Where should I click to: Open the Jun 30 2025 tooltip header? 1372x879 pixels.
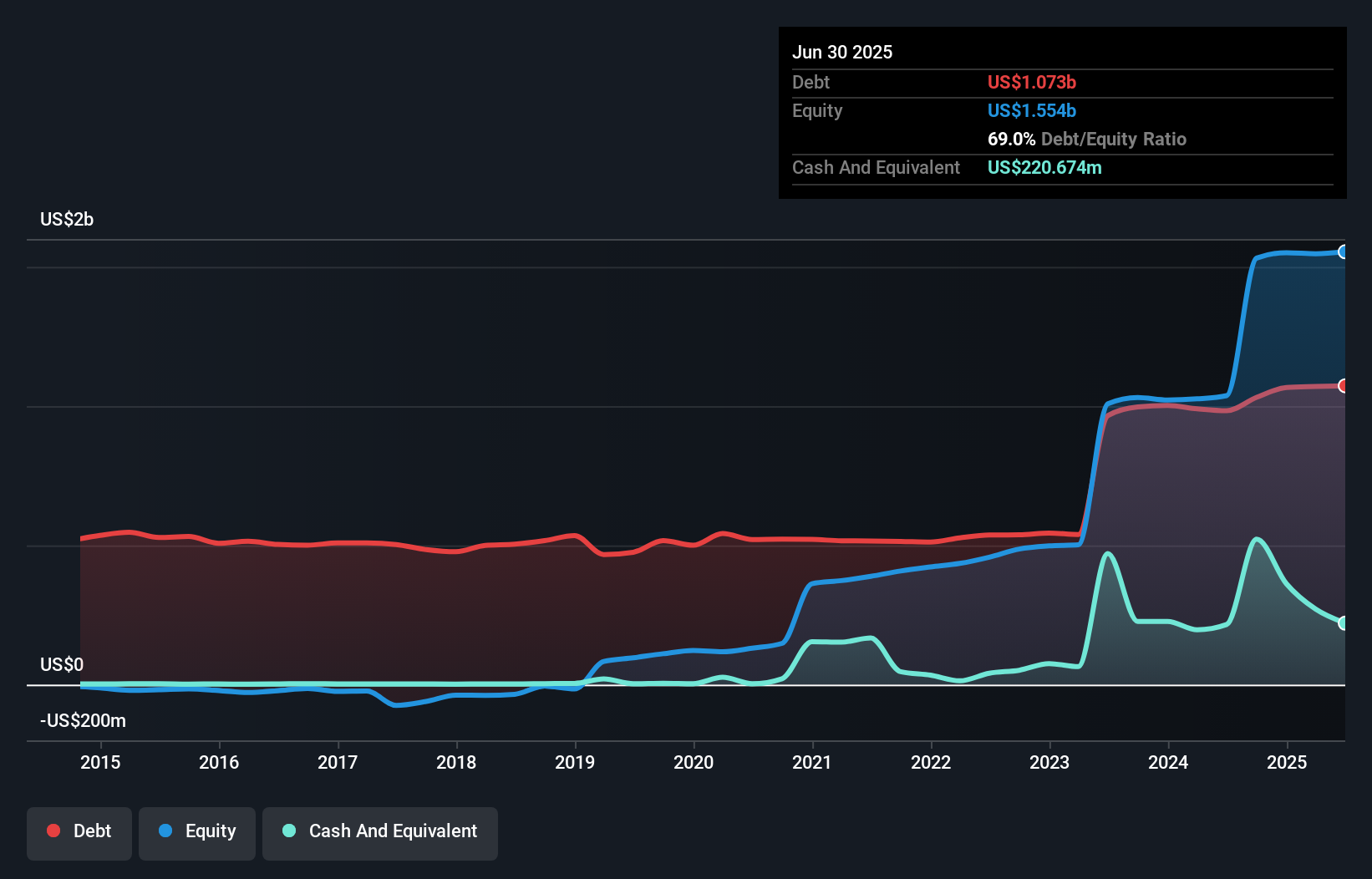(842, 52)
